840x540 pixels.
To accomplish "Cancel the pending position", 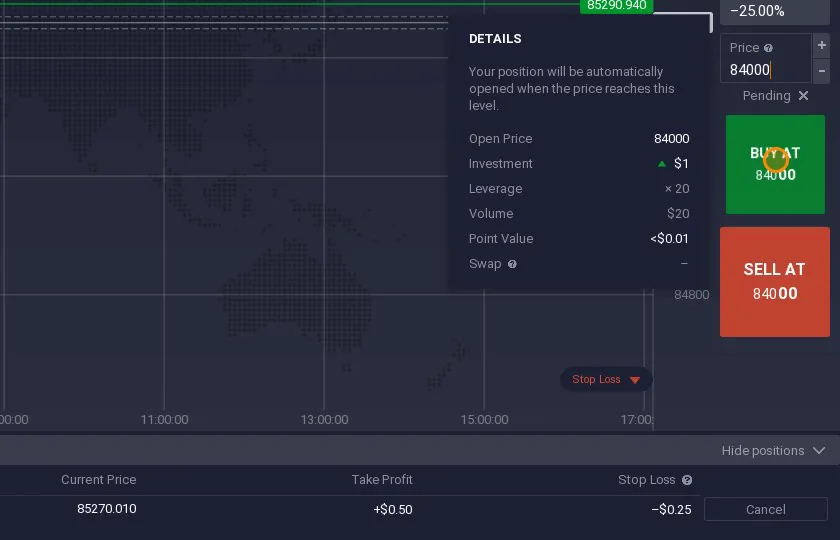I will pyautogui.click(x=766, y=509).
